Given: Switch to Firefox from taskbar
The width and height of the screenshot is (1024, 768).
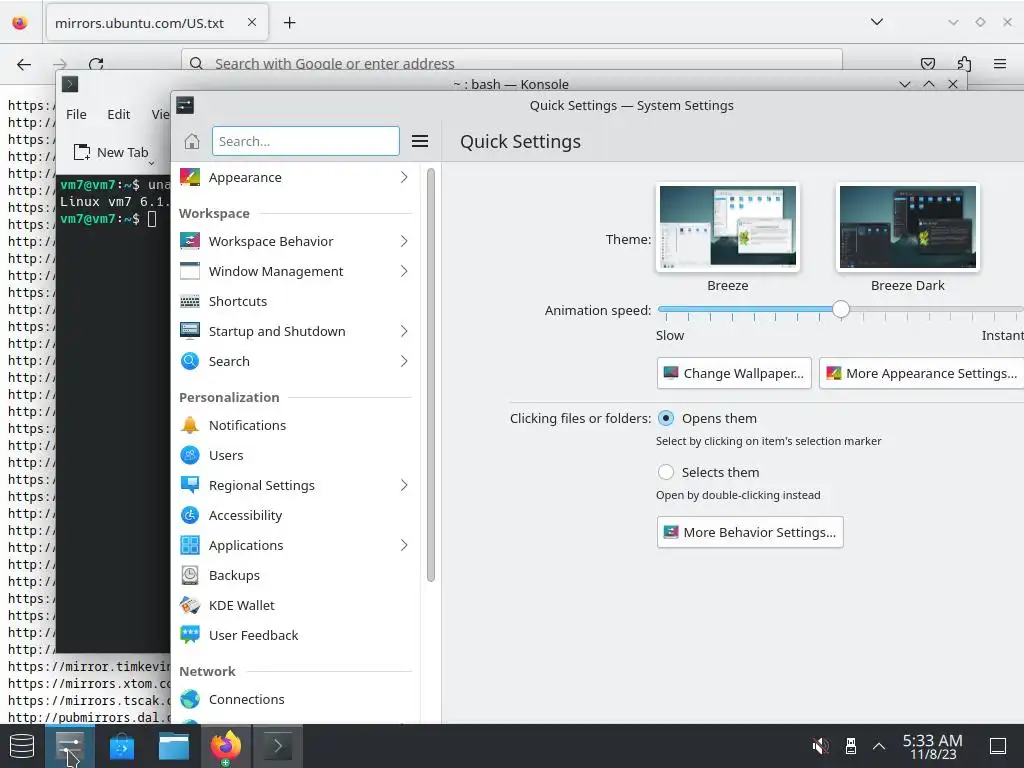Looking at the screenshot, I should [225, 746].
